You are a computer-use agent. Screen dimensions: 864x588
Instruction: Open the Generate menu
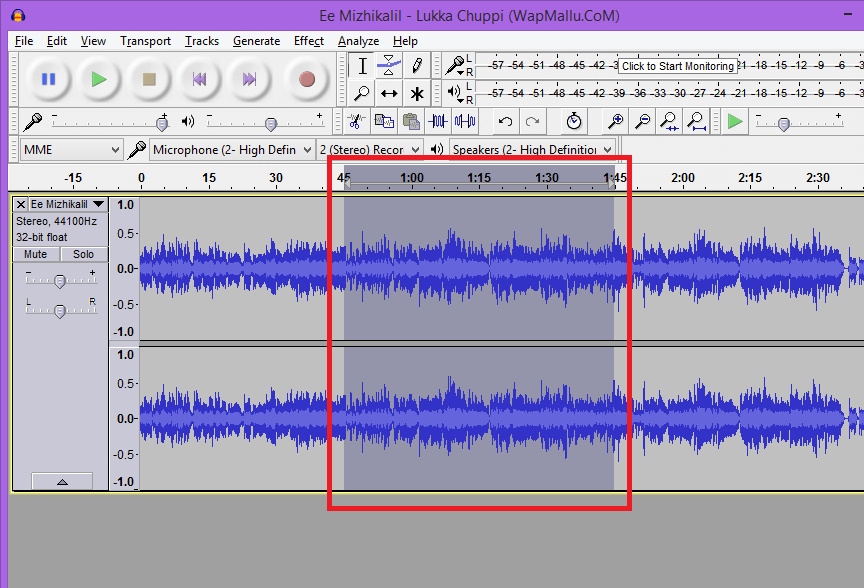(256, 41)
